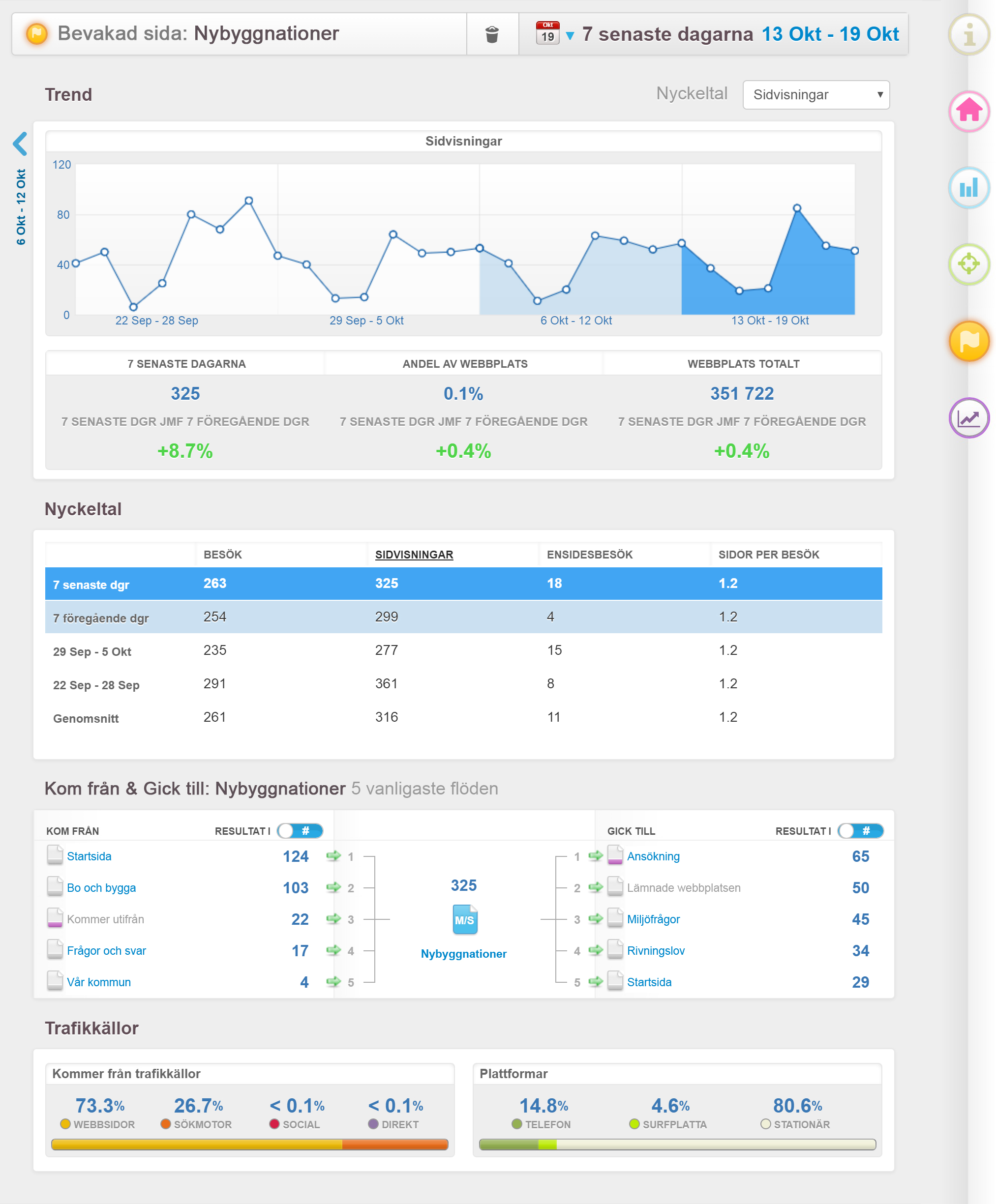The width and height of the screenshot is (996, 1204).
Task: Open the Startsida link in Kom från
Action: 89,856
